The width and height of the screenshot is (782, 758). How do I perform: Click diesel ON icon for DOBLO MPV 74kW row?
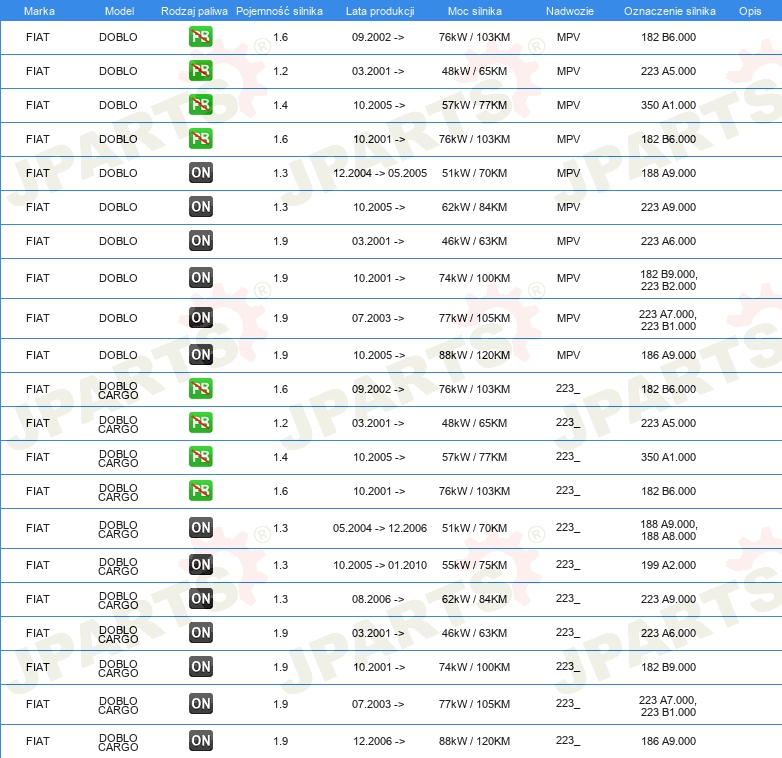pos(200,278)
